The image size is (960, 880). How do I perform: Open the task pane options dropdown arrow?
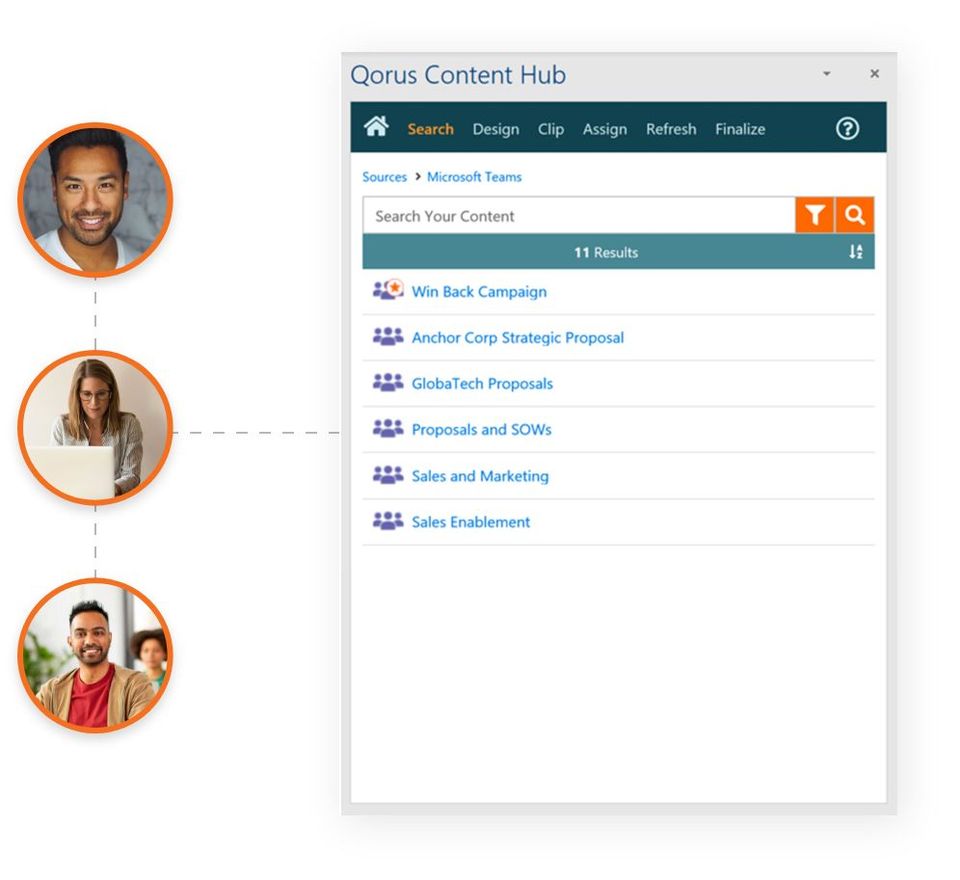[827, 73]
